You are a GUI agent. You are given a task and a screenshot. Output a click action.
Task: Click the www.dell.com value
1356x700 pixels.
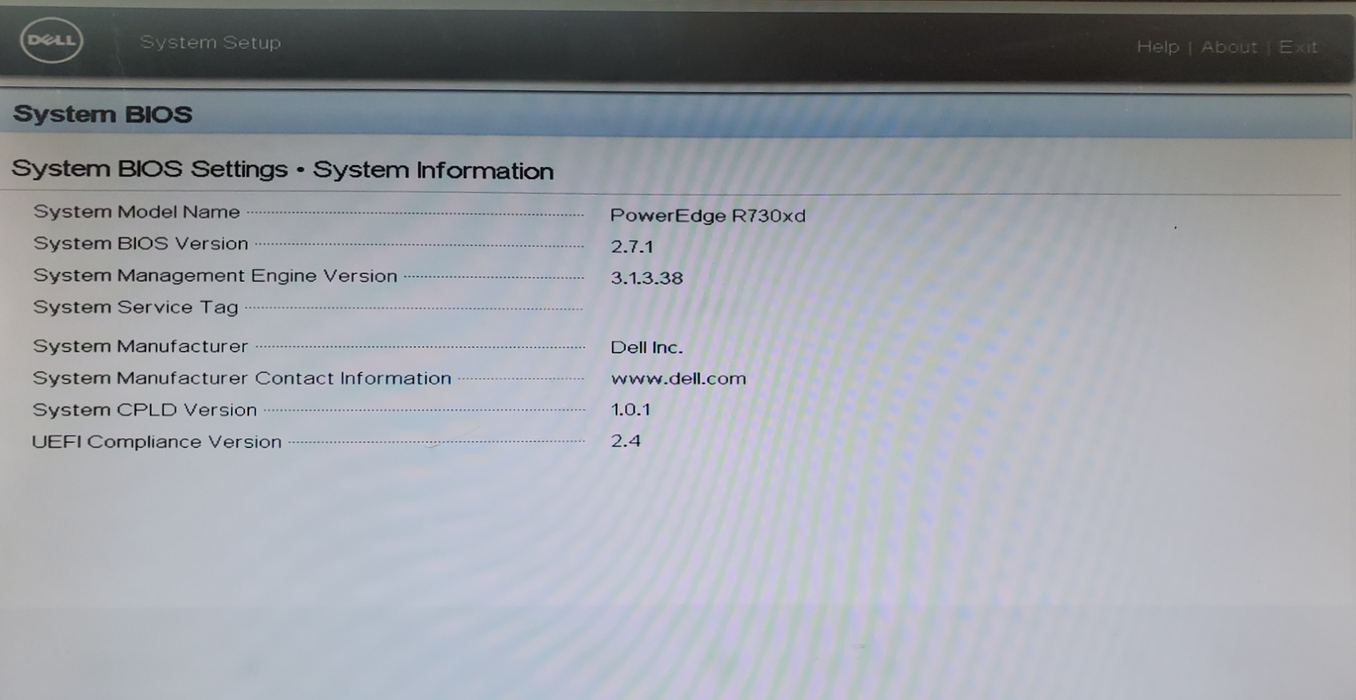point(678,378)
